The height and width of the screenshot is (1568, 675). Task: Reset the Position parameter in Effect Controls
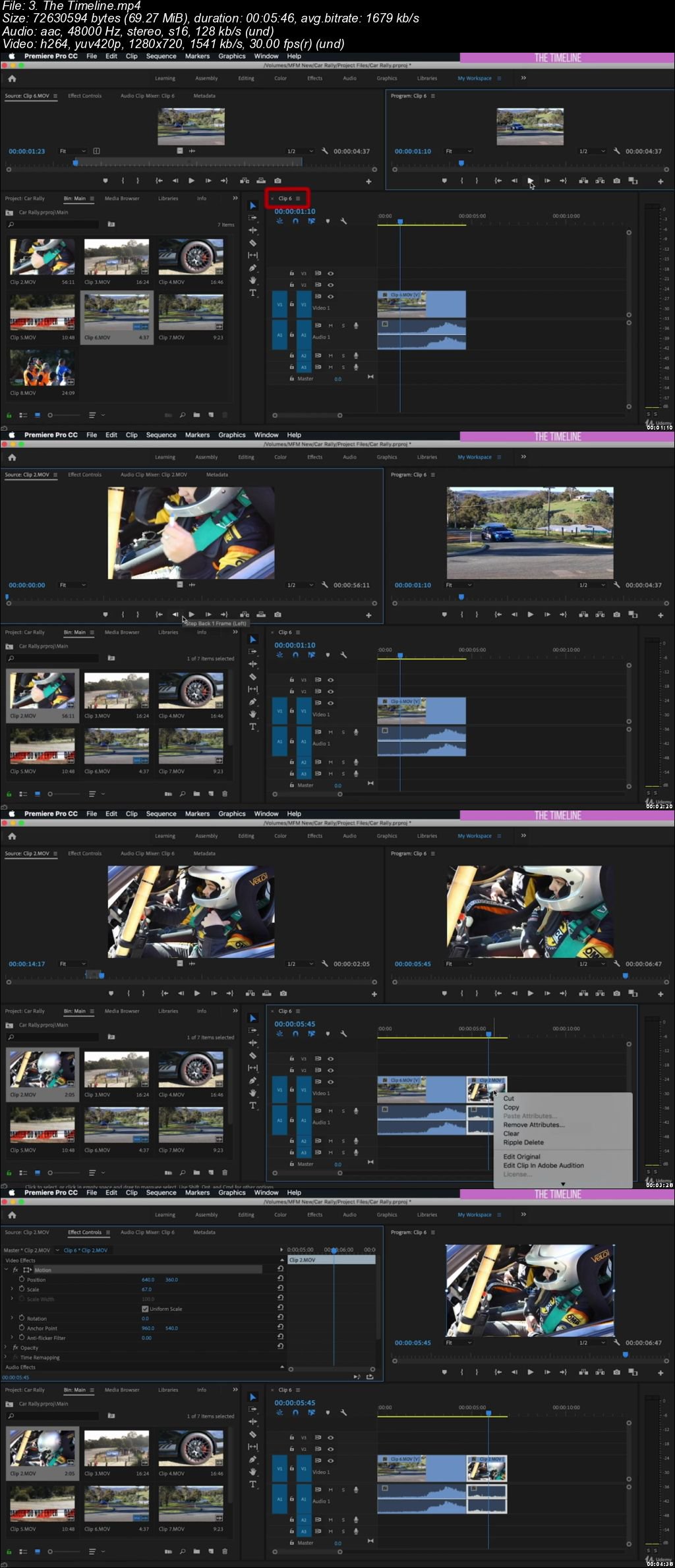coord(280,1279)
